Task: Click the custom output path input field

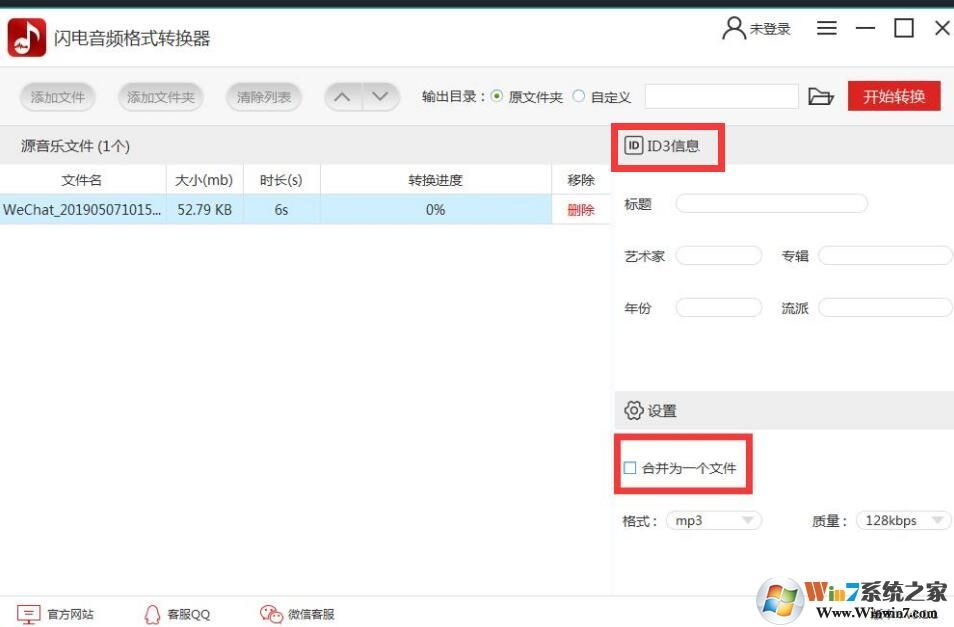Action: [x=722, y=96]
